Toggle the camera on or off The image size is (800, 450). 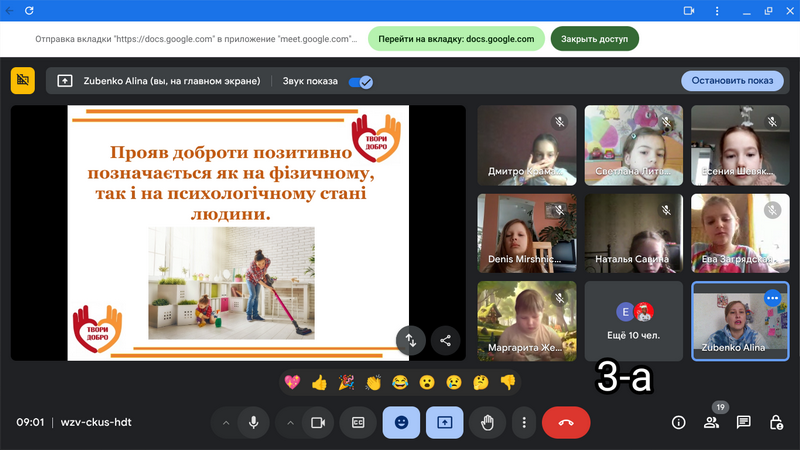(x=318, y=422)
